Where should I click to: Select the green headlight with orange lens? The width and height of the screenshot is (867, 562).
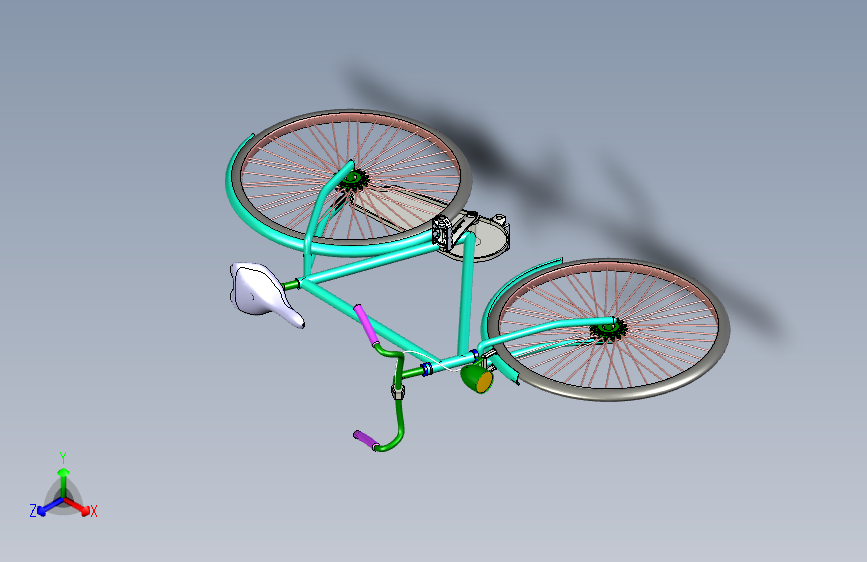(477, 379)
